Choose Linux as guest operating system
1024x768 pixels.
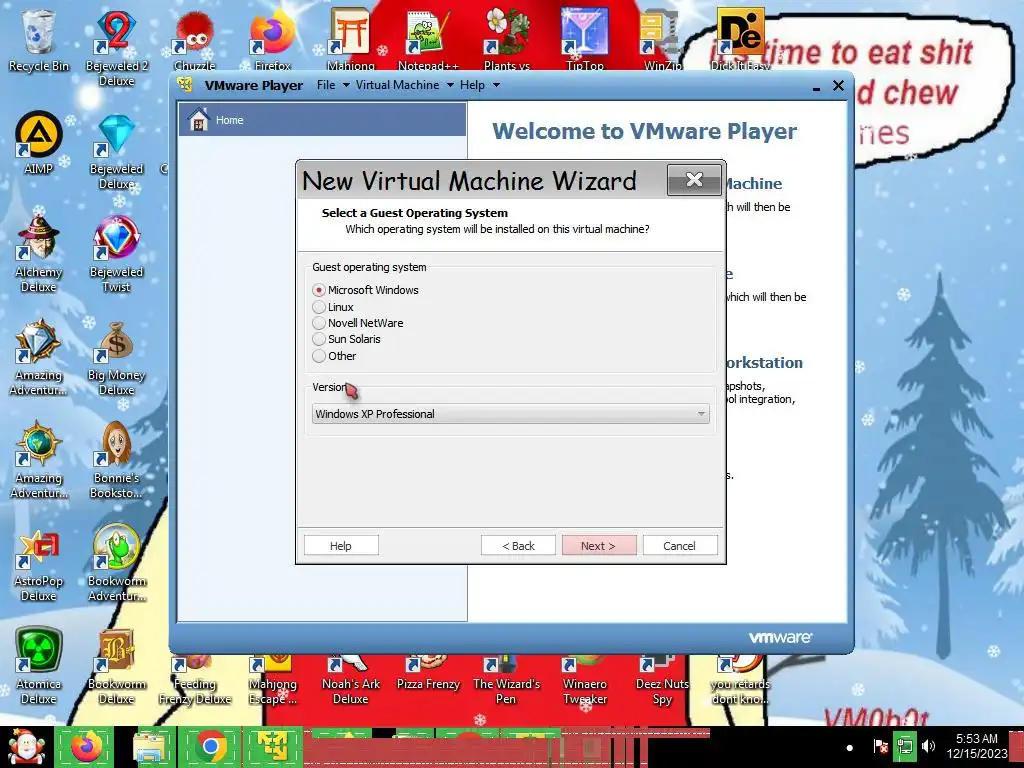point(319,307)
